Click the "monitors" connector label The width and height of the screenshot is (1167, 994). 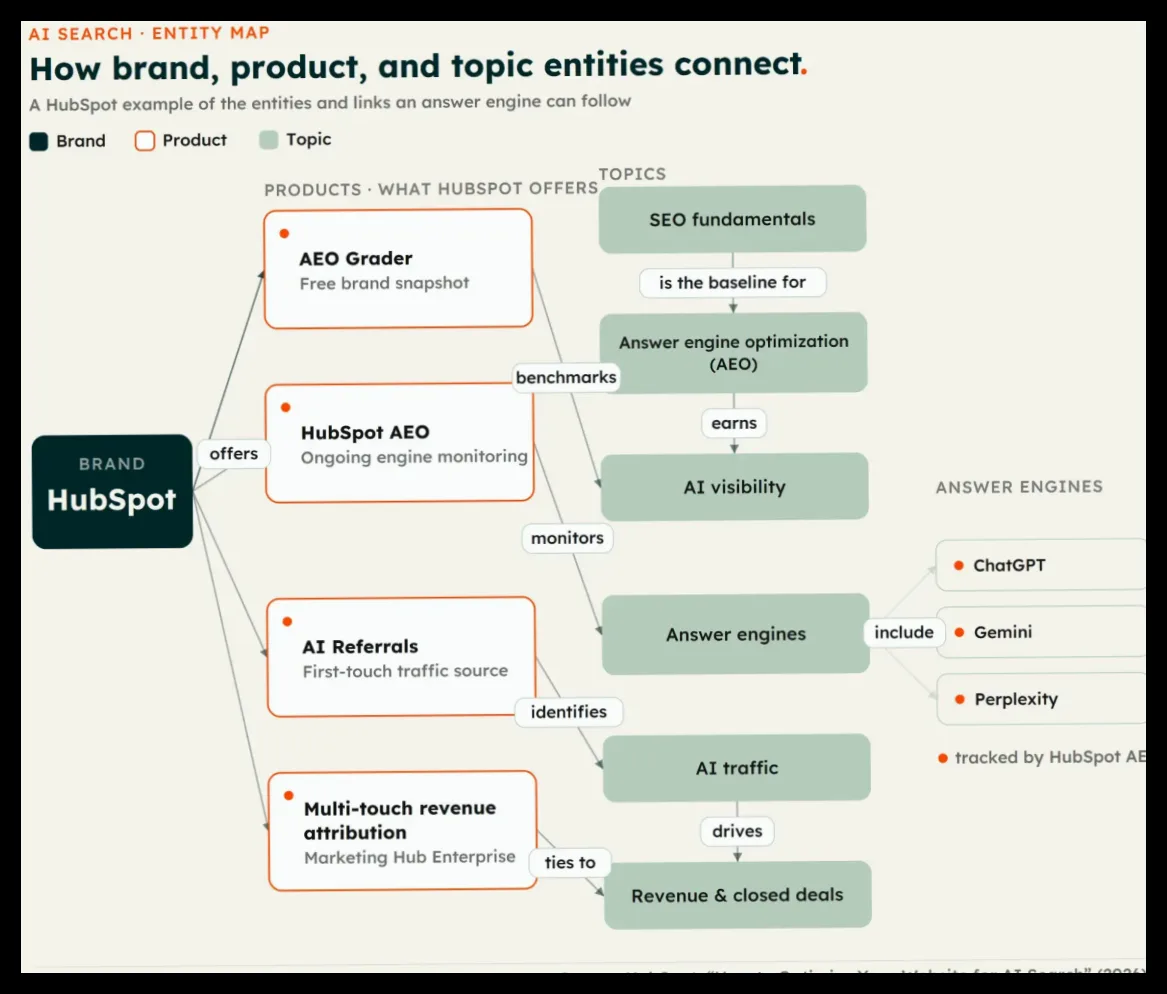pyautogui.click(x=568, y=538)
